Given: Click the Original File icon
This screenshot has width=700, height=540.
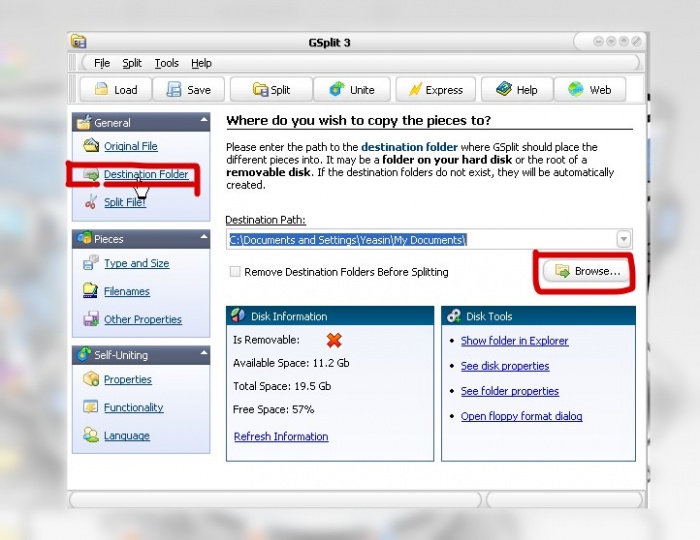Looking at the screenshot, I should (91, 145).
